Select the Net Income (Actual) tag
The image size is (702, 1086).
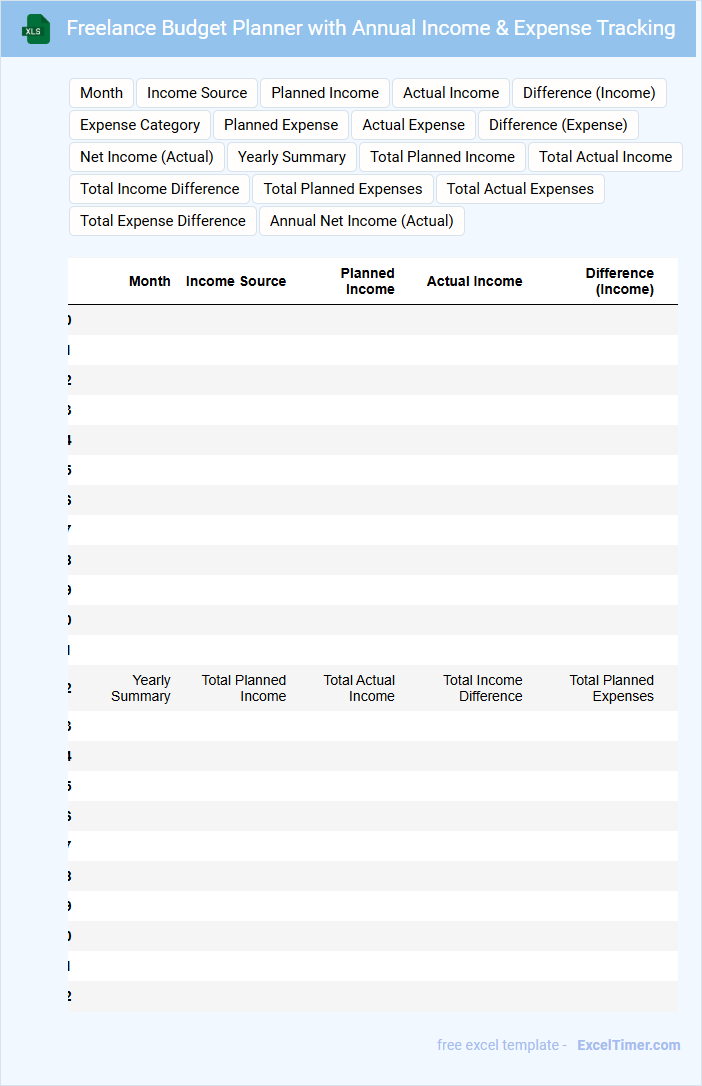147,157
